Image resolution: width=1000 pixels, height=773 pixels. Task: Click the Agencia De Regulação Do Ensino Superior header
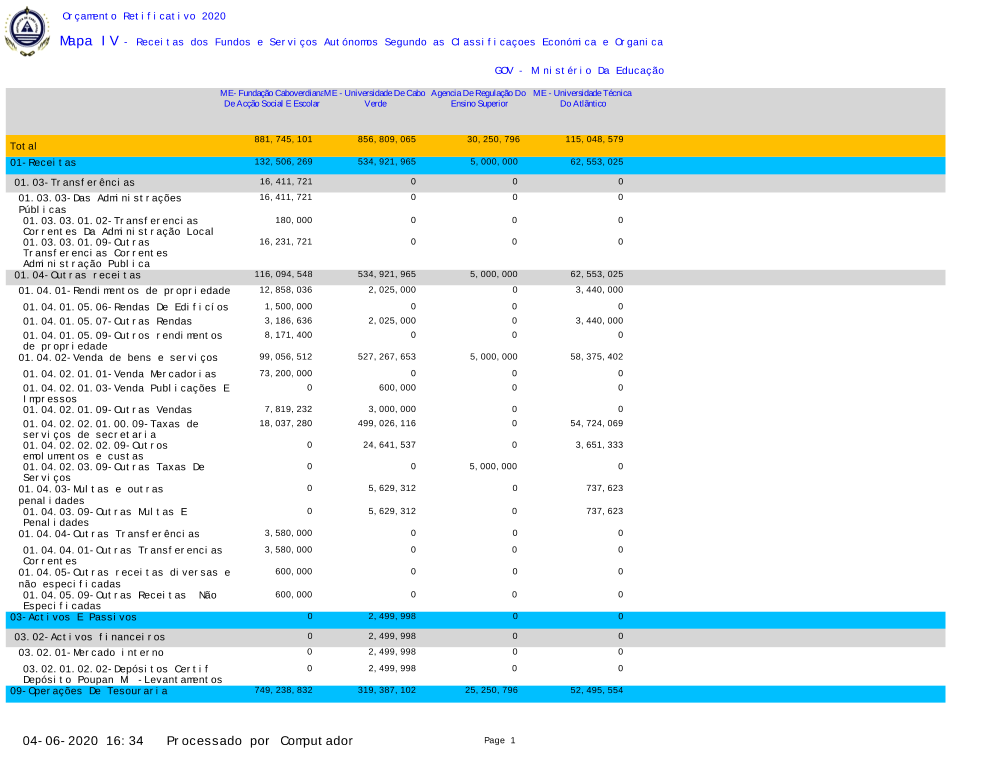[479, 98]
